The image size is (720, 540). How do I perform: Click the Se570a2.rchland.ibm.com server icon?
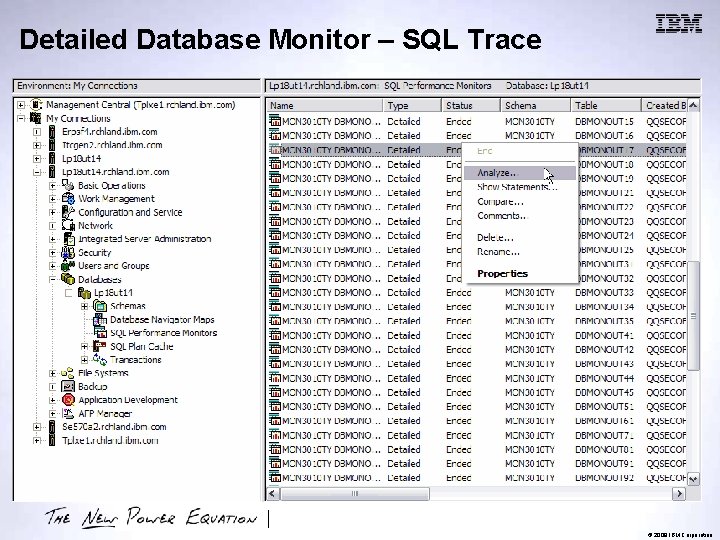(x=52, y=427)
